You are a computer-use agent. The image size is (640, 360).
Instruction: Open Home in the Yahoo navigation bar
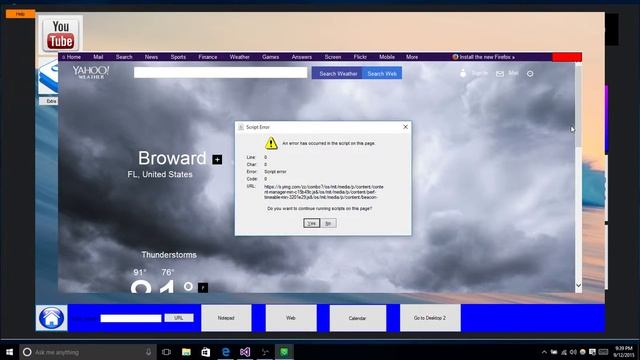coord(73,57)
